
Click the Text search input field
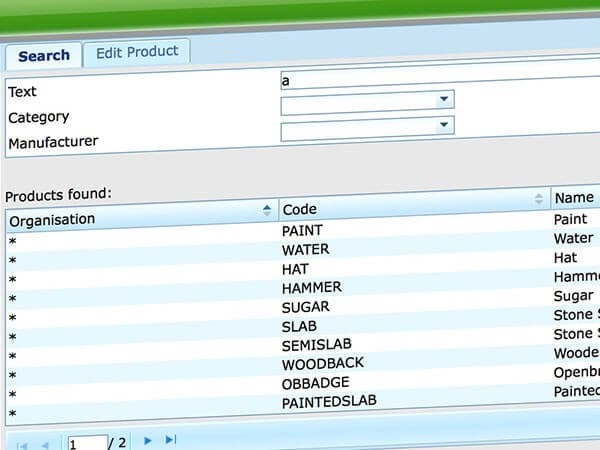click(440, 75)
